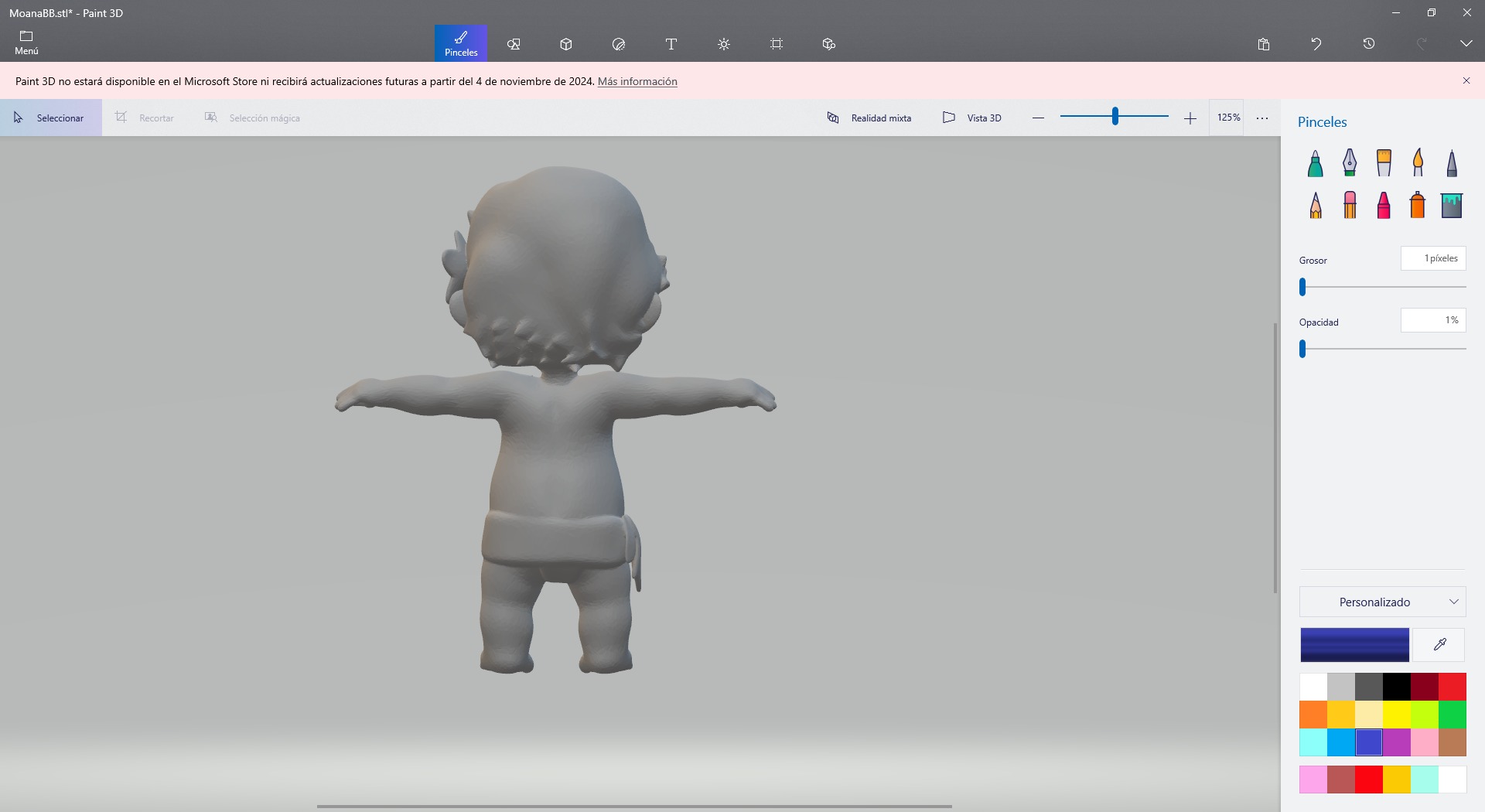Viewport: 1485px width, 812px height.
Task: Zoom out with the minus button
Action: pyautogui.click(x=1038, y=118)
